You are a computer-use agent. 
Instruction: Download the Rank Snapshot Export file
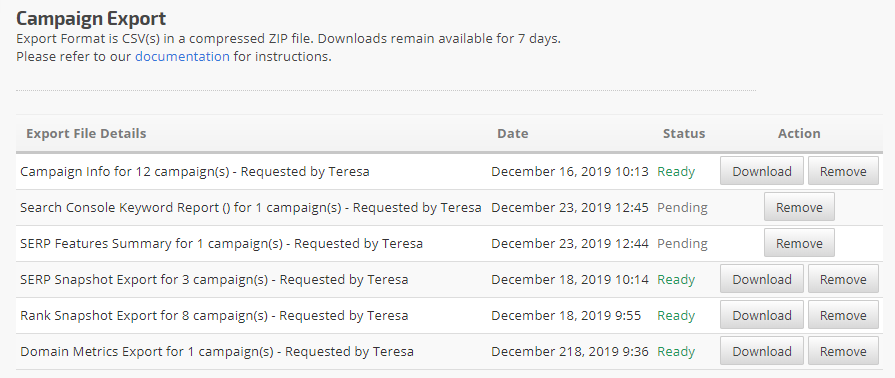[x=761, y=315]
